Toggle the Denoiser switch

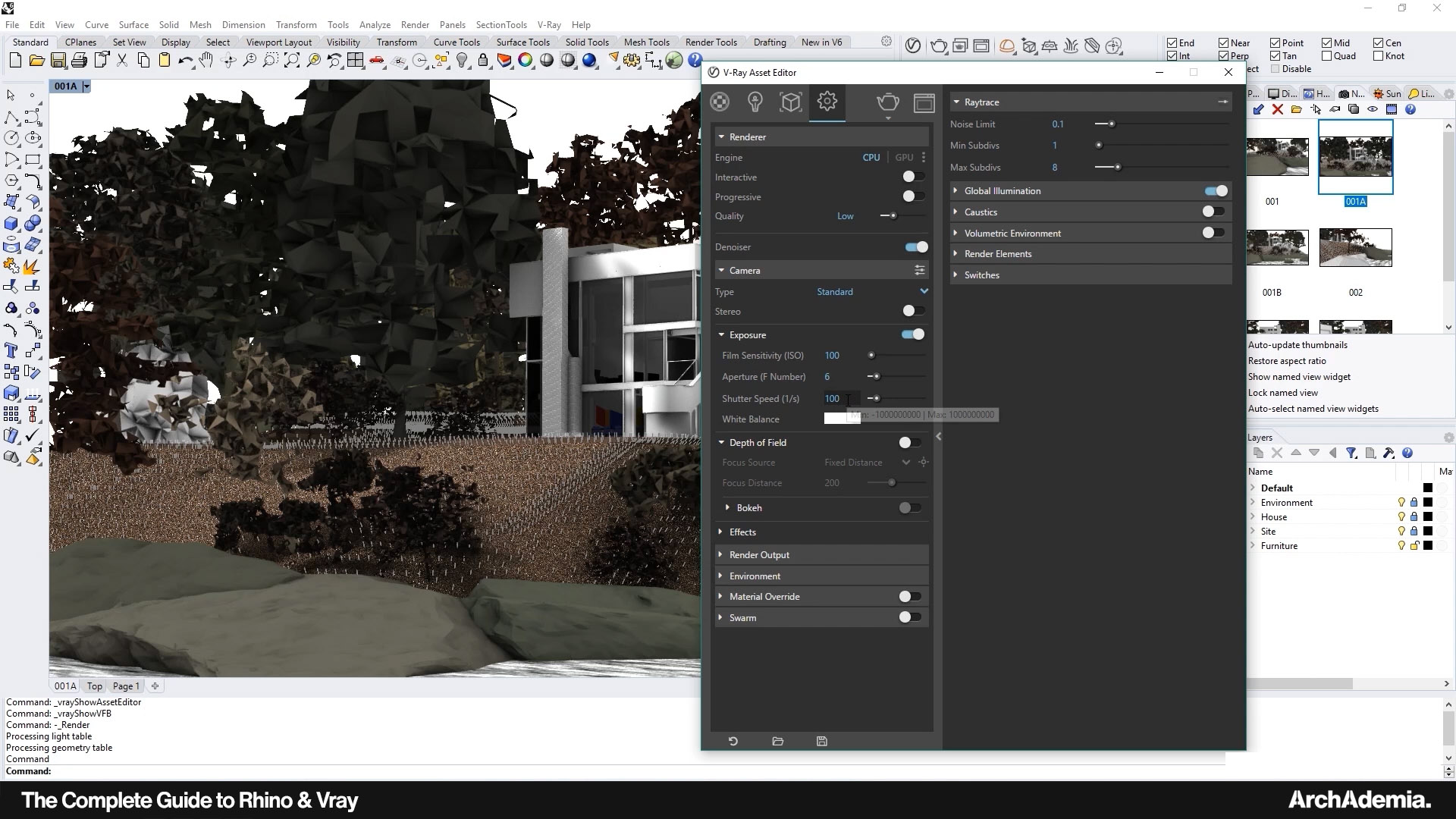coord(916,246)
